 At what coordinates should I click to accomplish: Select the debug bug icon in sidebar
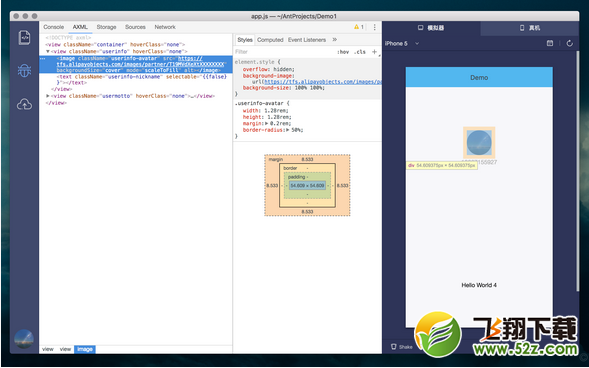point(24,71)
